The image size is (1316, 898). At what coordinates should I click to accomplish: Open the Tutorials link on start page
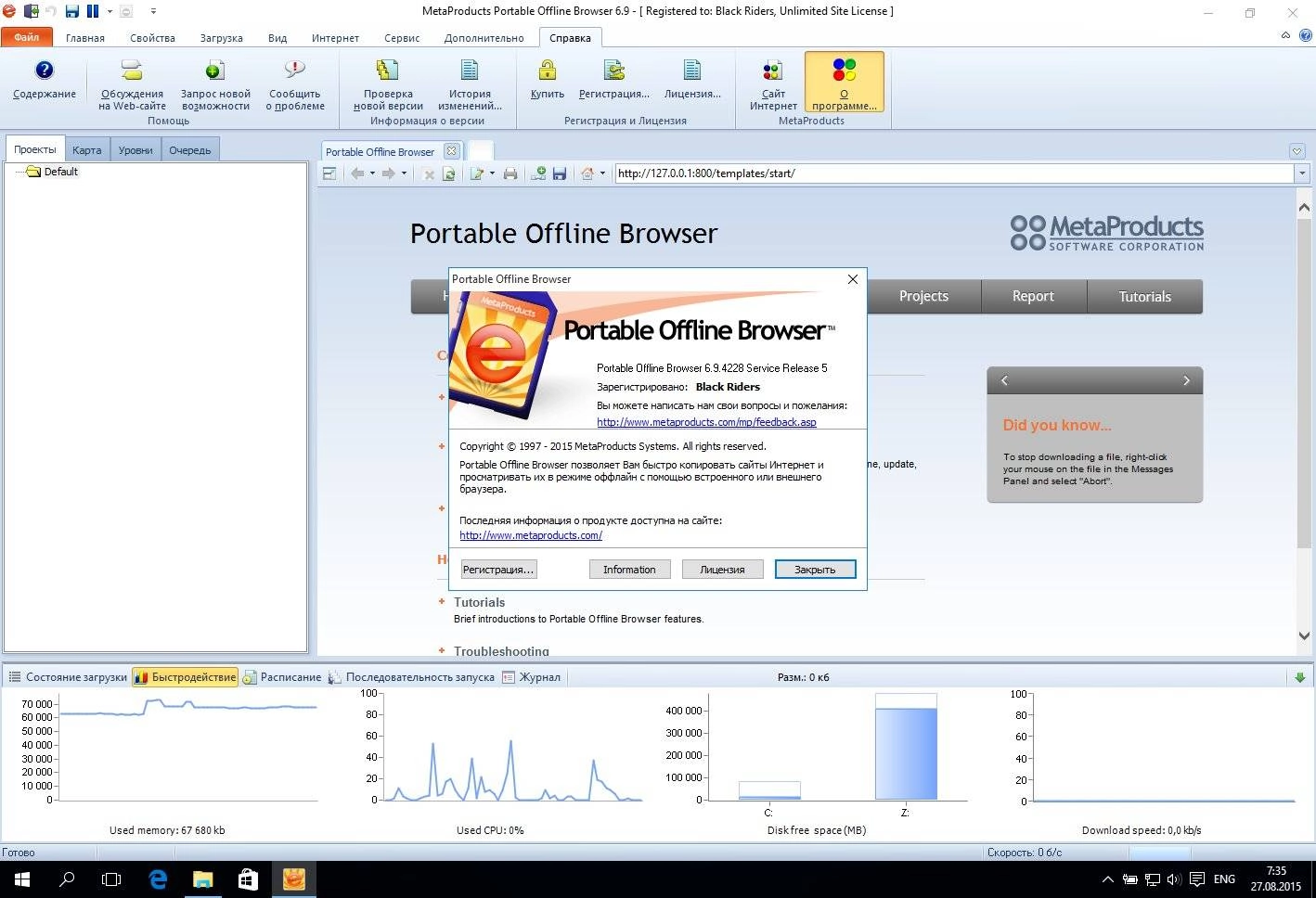click(479, 602)
